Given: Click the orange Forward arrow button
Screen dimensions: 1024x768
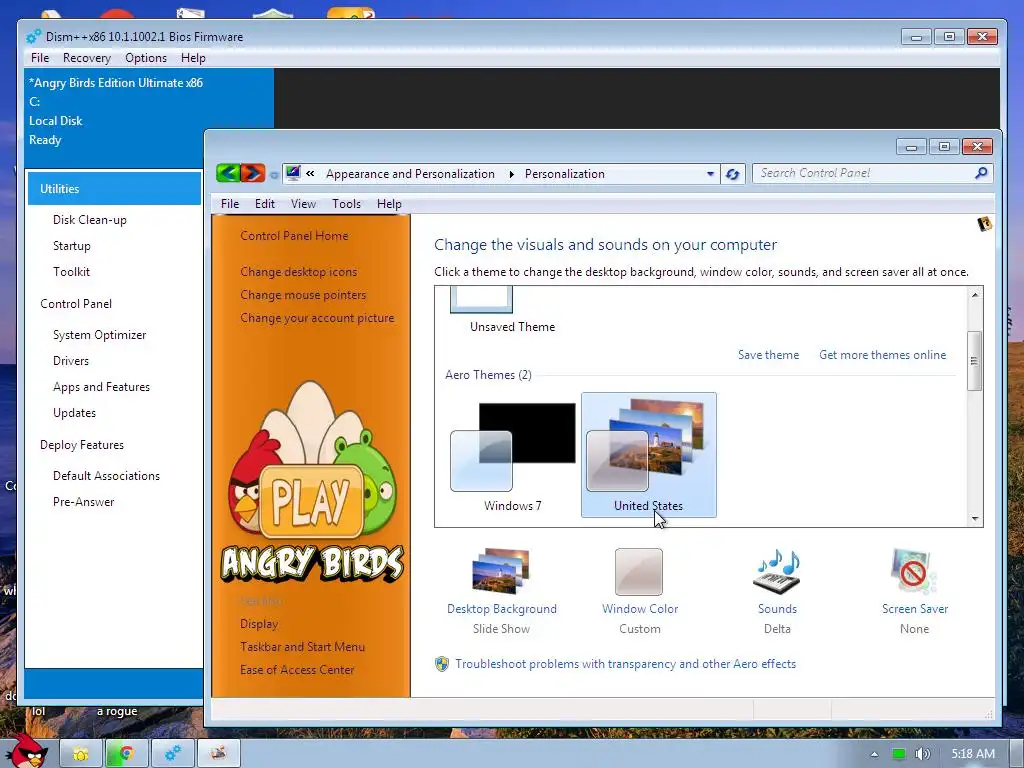Looking at the screenshot, I should click(x=253, y=173).
